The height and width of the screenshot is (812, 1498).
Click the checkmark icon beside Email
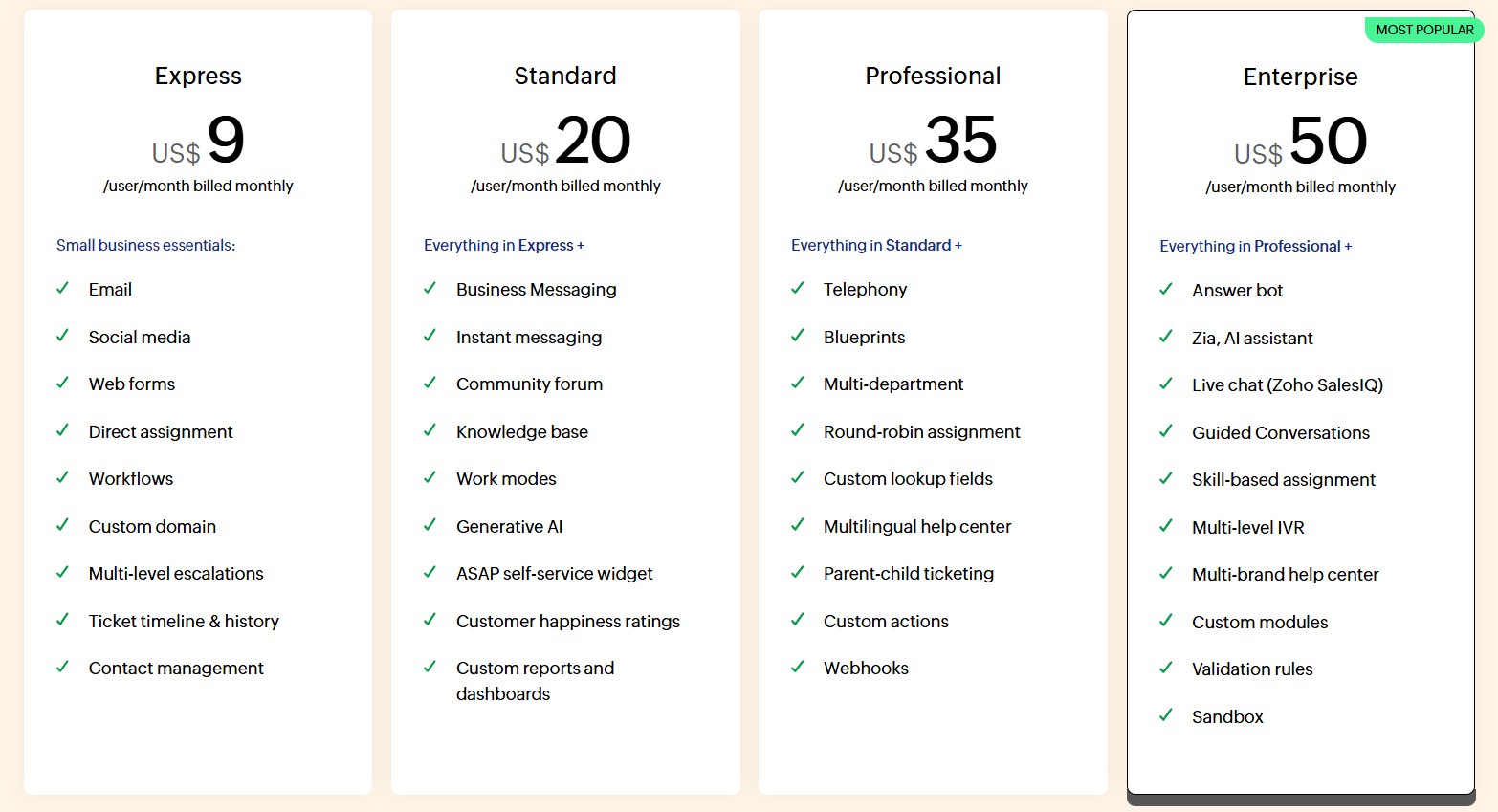pyautogui.click(x=62, y=288)
